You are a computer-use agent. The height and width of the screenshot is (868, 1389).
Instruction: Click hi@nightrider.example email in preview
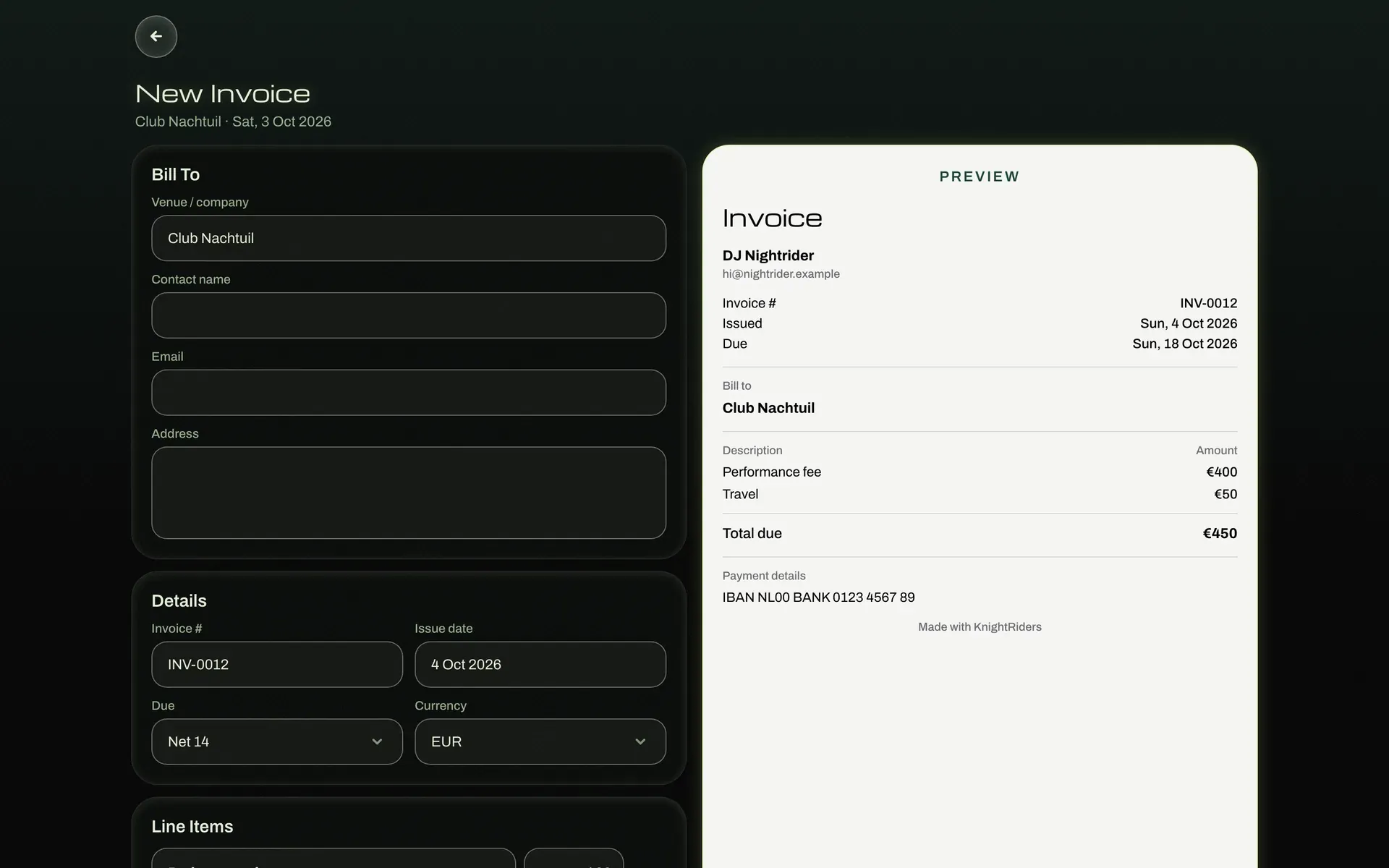pos(781,274)
